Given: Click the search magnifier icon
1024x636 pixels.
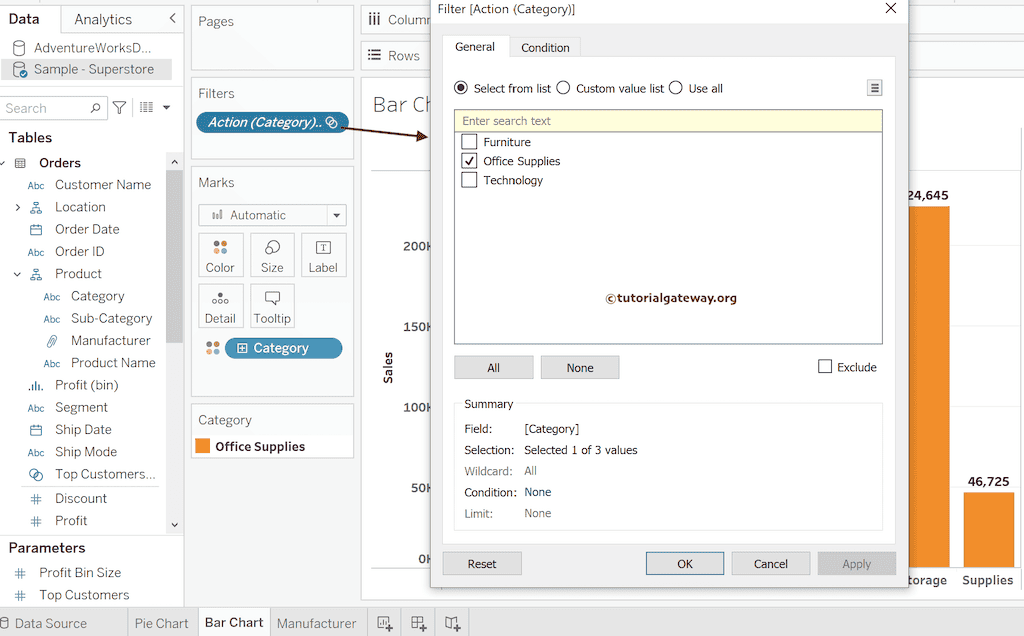Looking at the screenshot, I should point(95,108).
